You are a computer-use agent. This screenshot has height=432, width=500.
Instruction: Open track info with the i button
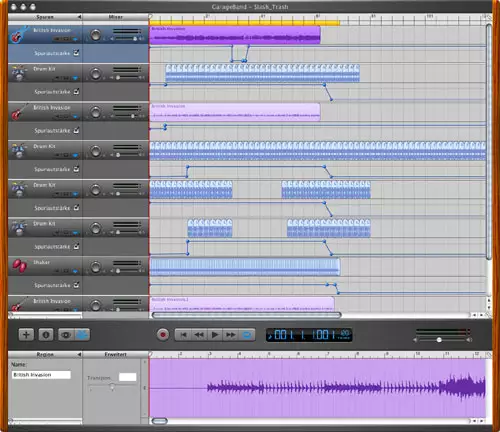coord(46,334)
